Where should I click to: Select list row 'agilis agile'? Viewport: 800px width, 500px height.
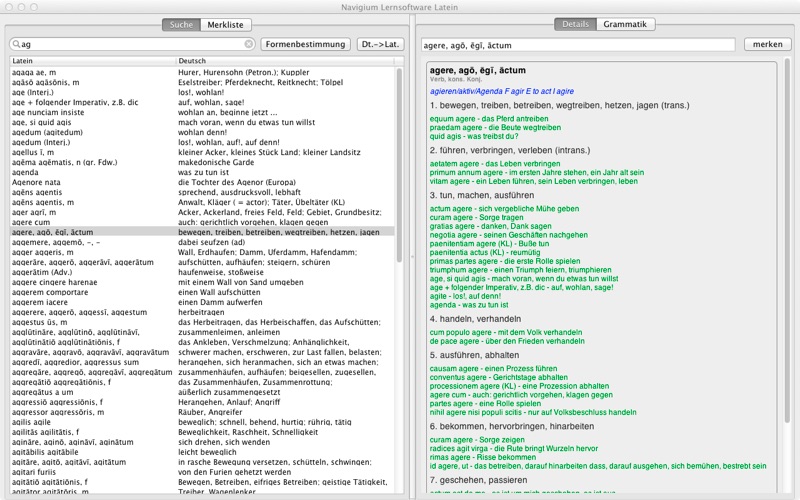(202, 422)
